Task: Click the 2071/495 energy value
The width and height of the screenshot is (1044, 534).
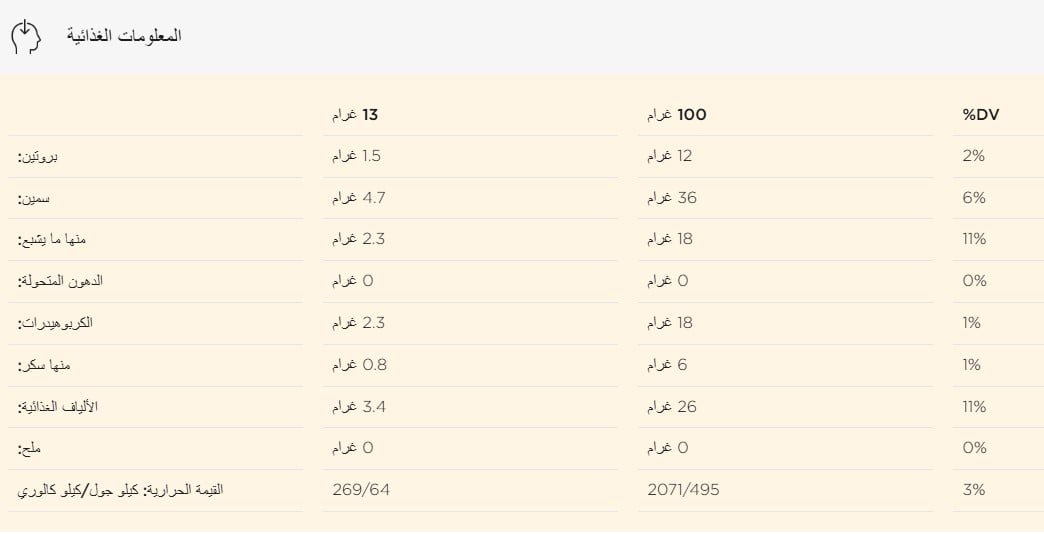Action: point(683,491)
